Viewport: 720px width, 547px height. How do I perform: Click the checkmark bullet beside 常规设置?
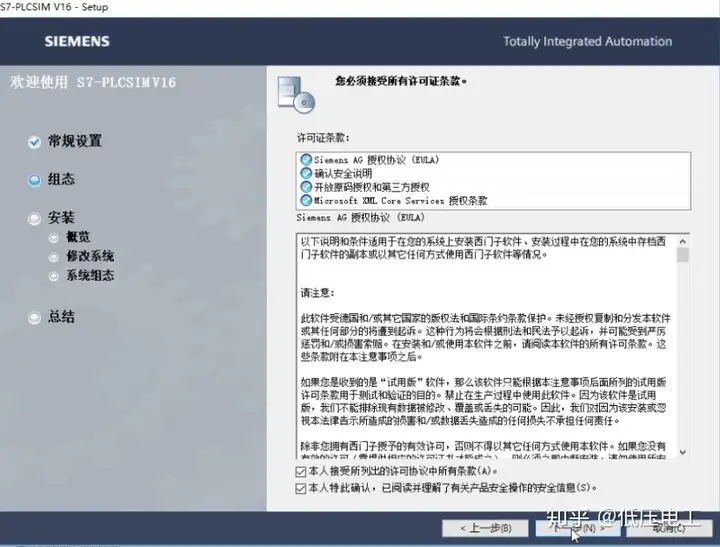[x=34, y=142]
